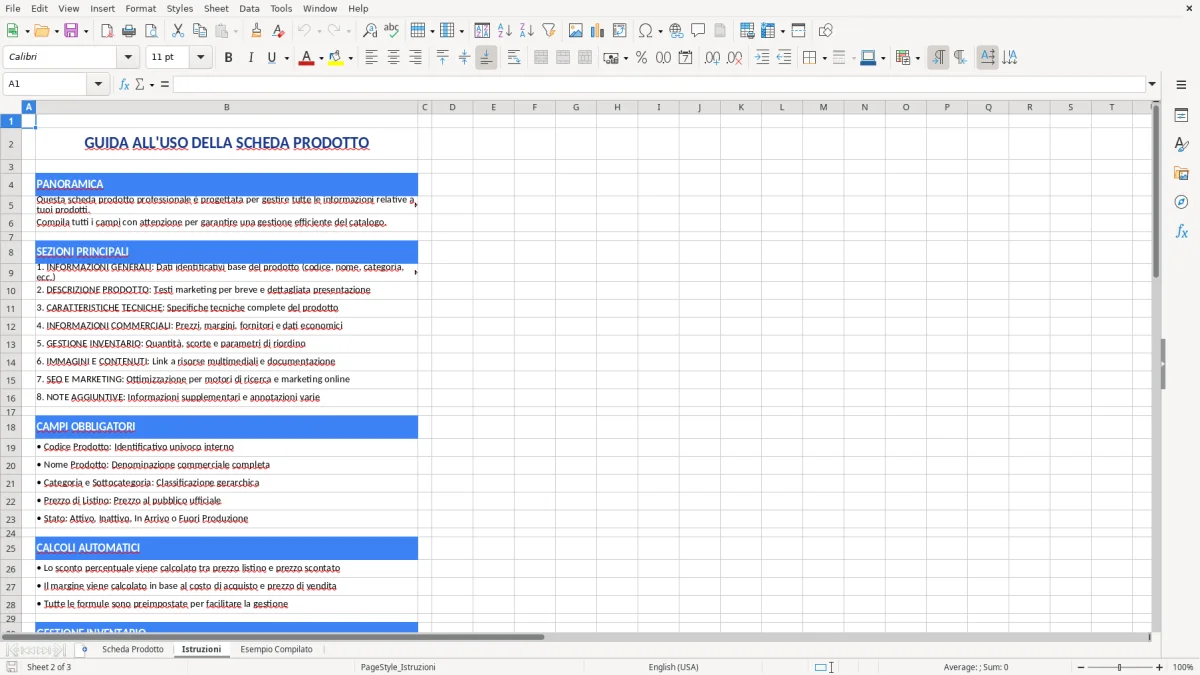The height and width of the screenshot is (675, 1200).
Task: Sort descending Z to A
Action: [x=527, y=31]
